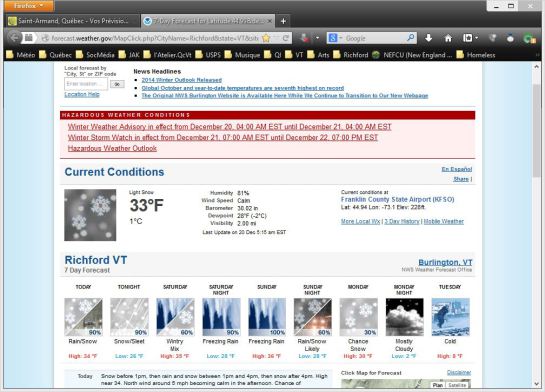The height and width of the screenshot is (392, 545).
Task: Open the Downloads arrow icon
Action: tap(429, 38)
